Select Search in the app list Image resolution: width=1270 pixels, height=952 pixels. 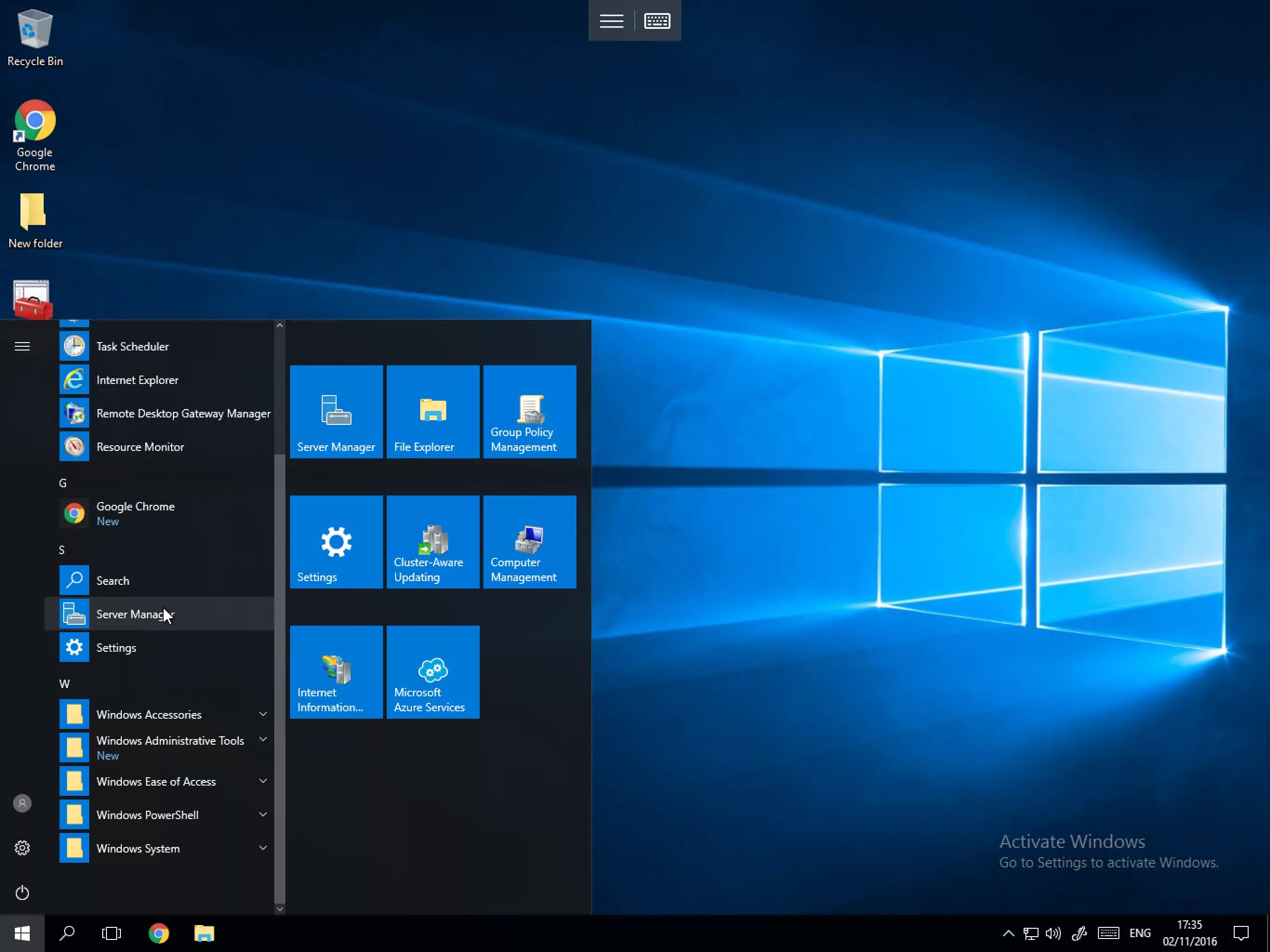coord(112,581)
